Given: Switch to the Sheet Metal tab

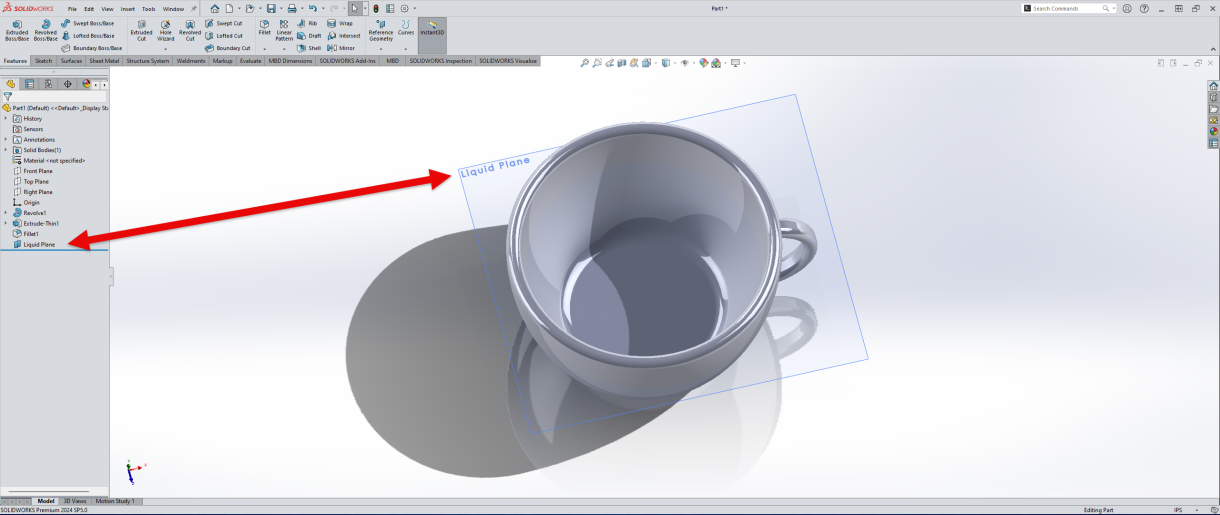Looking at the screenshot, I should (x=104, y=60).
